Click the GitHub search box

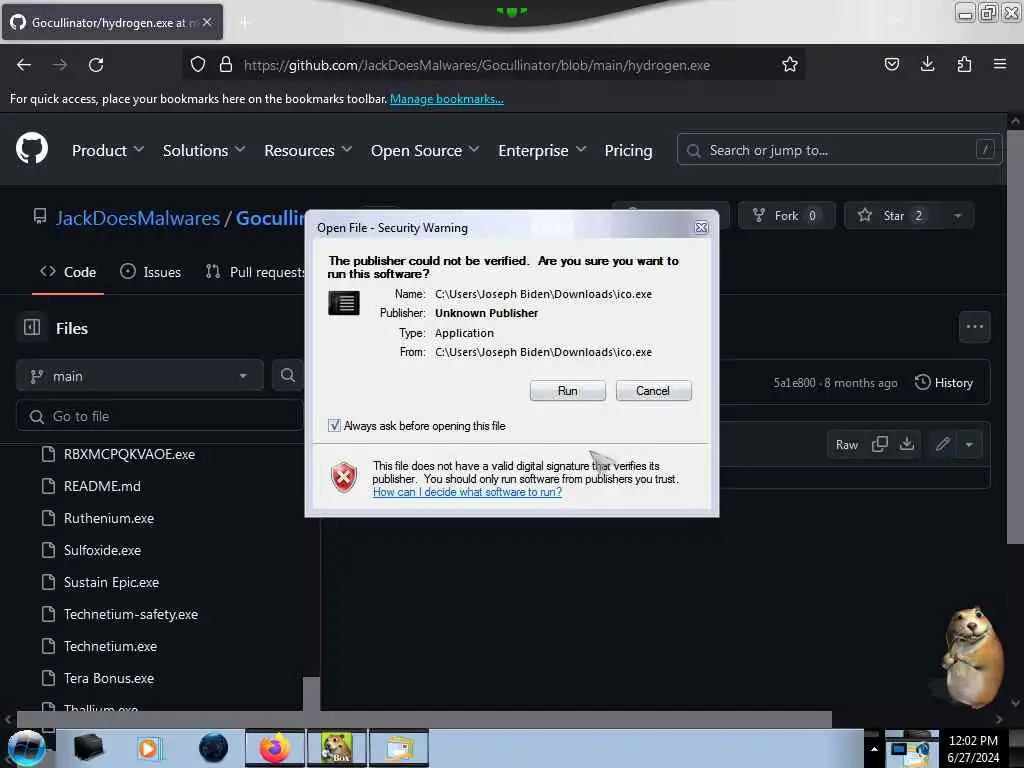click(839, 150)
